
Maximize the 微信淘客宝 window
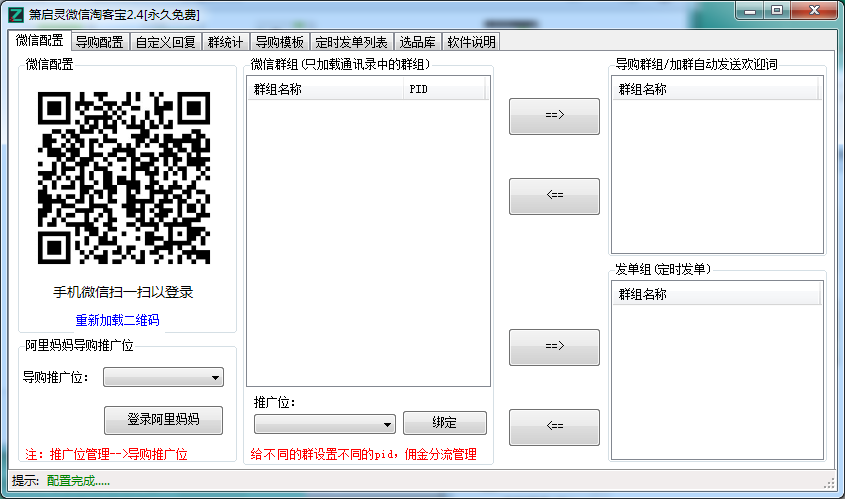click(777, 10)
